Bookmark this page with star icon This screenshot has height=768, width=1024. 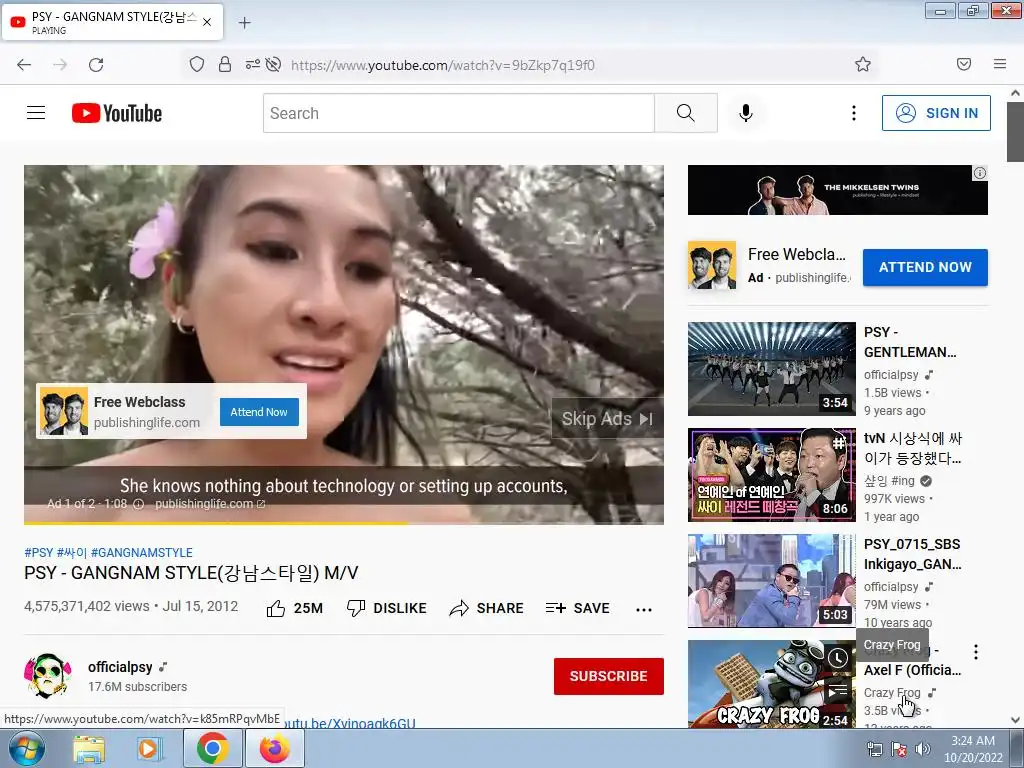coord(863,64)
